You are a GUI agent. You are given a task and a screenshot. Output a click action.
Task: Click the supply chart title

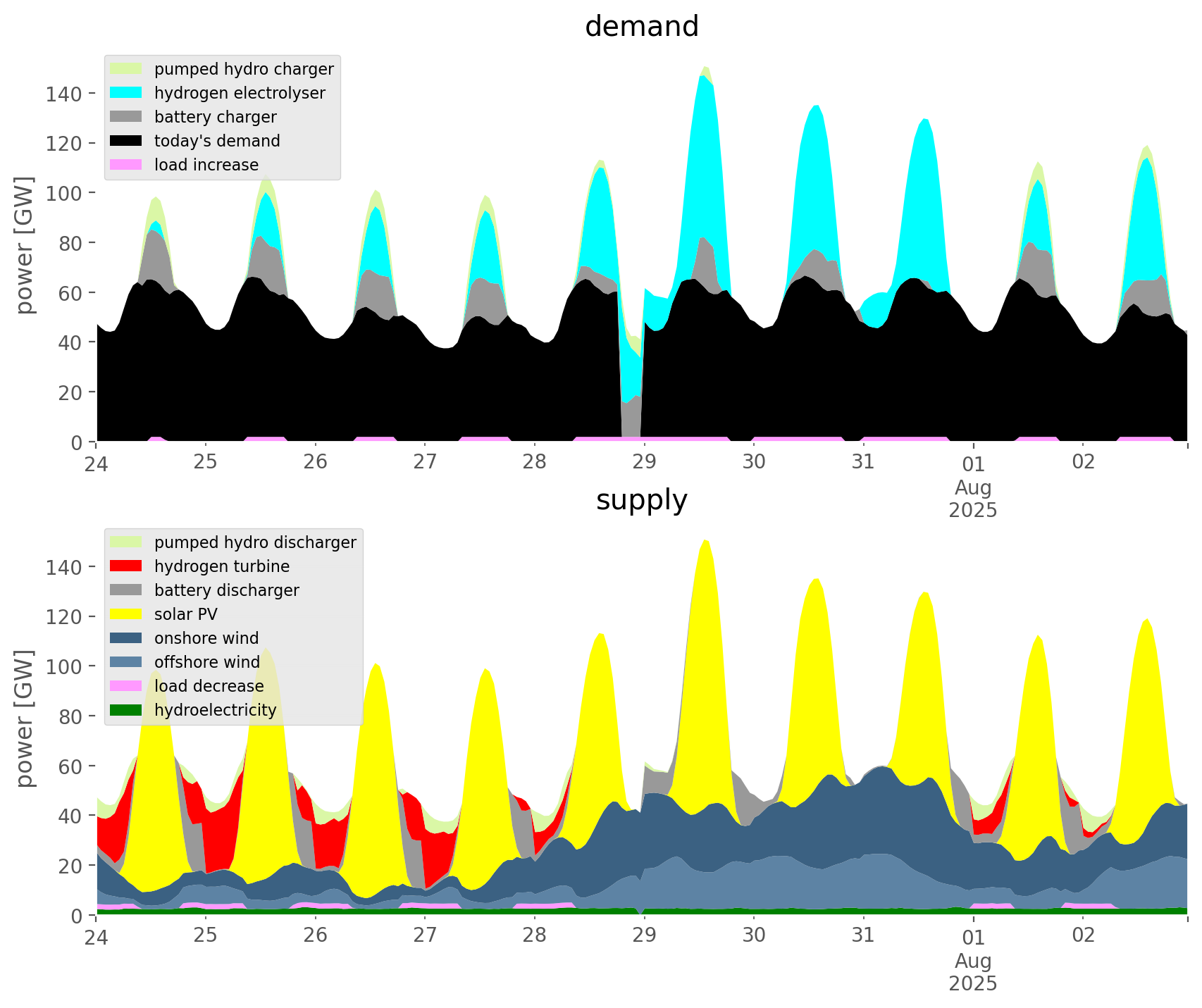pyautogui.click(x=641, y=500)
